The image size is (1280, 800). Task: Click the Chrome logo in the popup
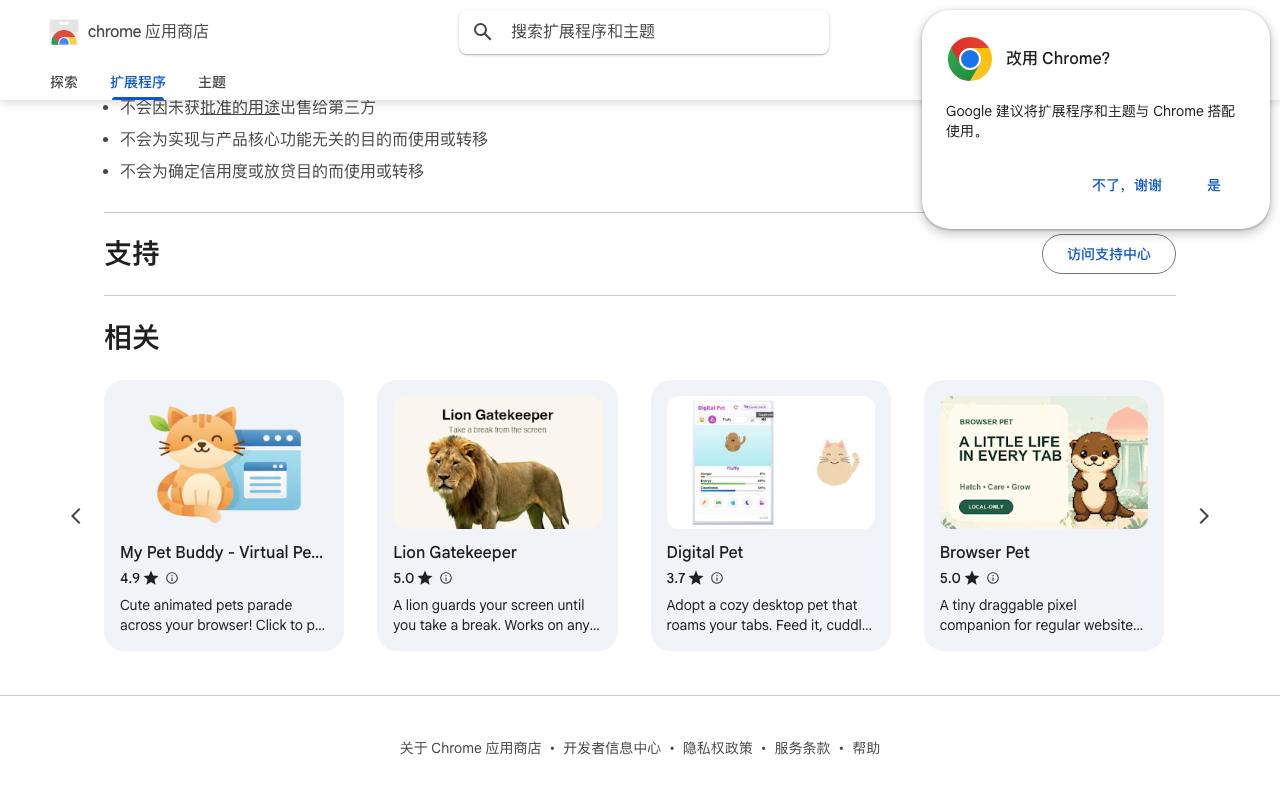(969, 59)
